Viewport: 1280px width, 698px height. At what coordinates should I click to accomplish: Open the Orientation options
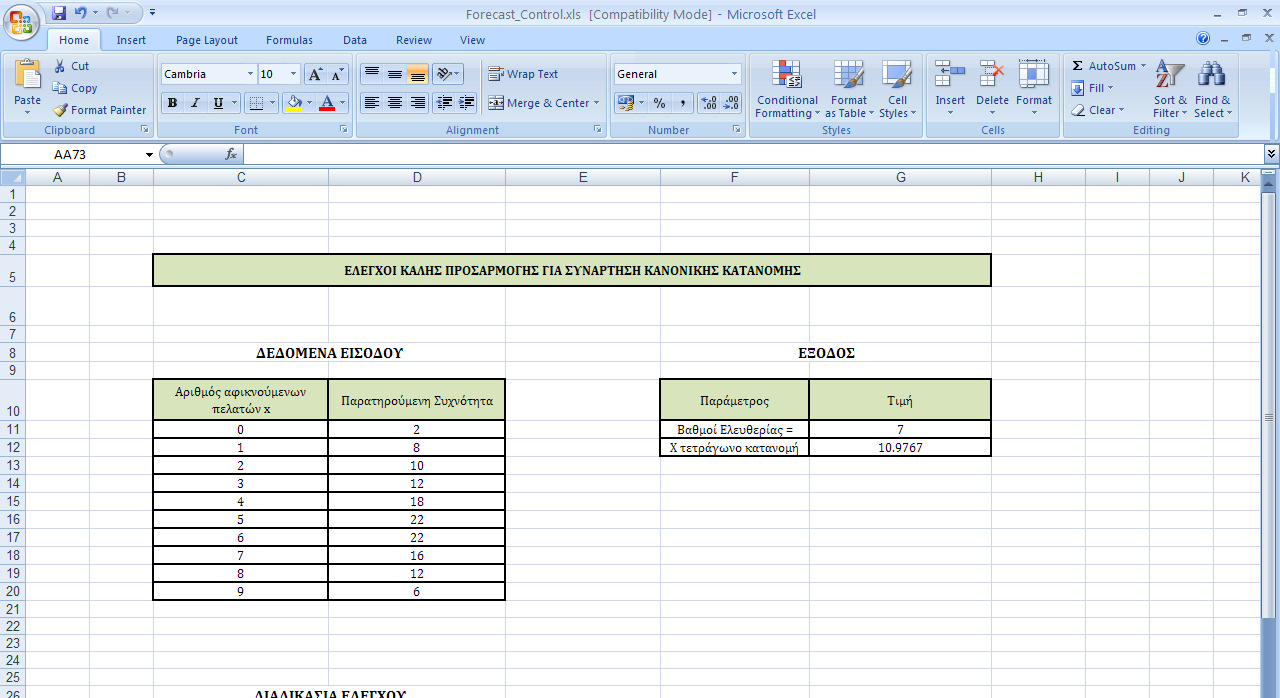(x=447, y=74)
